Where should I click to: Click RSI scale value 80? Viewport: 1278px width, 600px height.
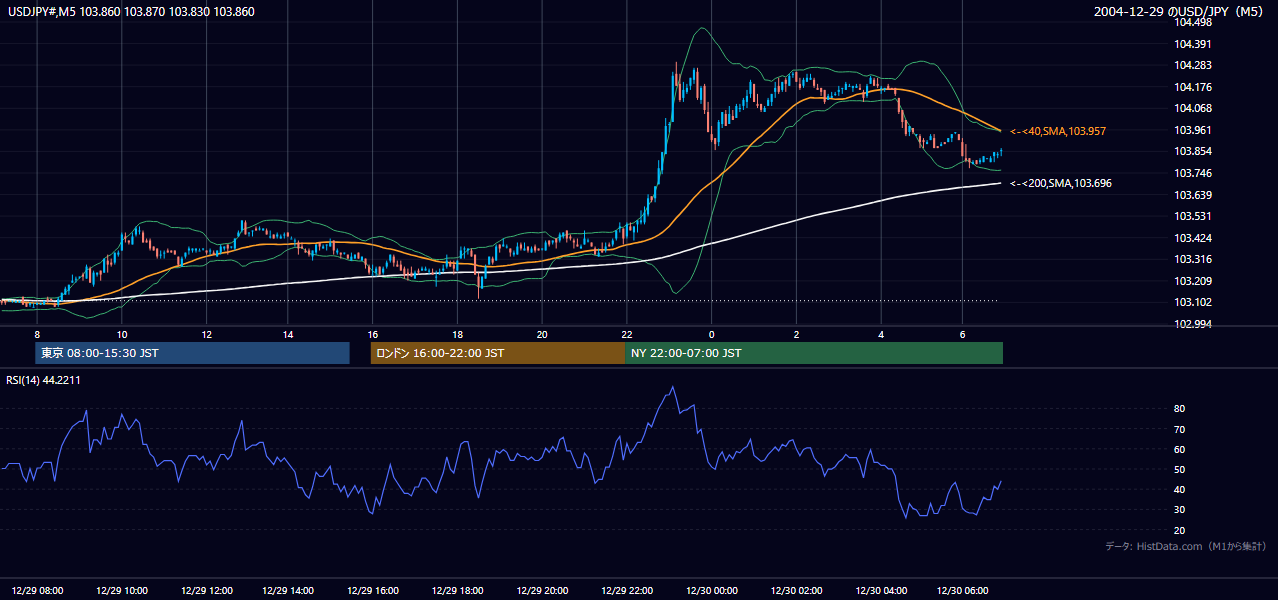pyautogui.click(x=1180, y=409)
